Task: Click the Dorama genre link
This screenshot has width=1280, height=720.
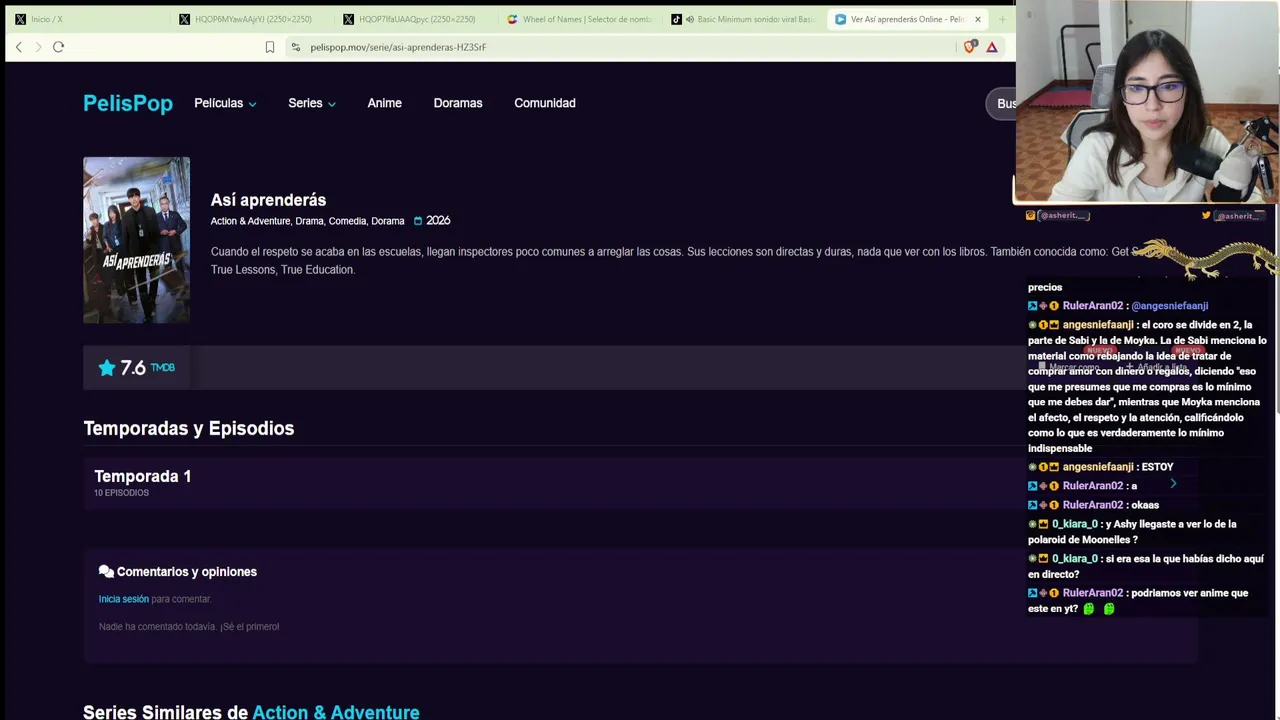Action: click(388, 221)
